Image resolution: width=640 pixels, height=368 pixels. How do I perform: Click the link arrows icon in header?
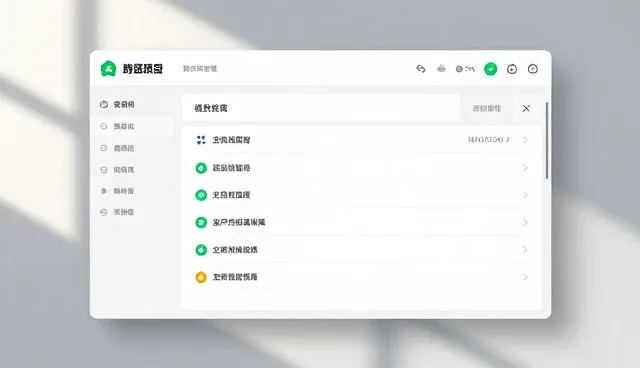tap(421, 69)
